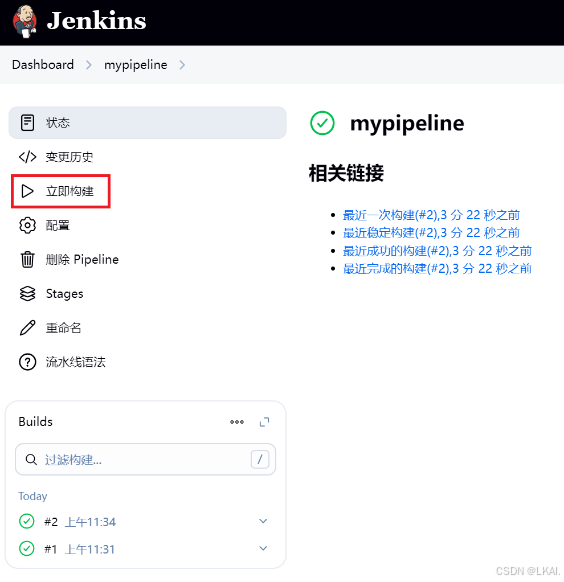Click the Jenkins title text
Viewport: 564px width, 582px height.
coord(96,21)
